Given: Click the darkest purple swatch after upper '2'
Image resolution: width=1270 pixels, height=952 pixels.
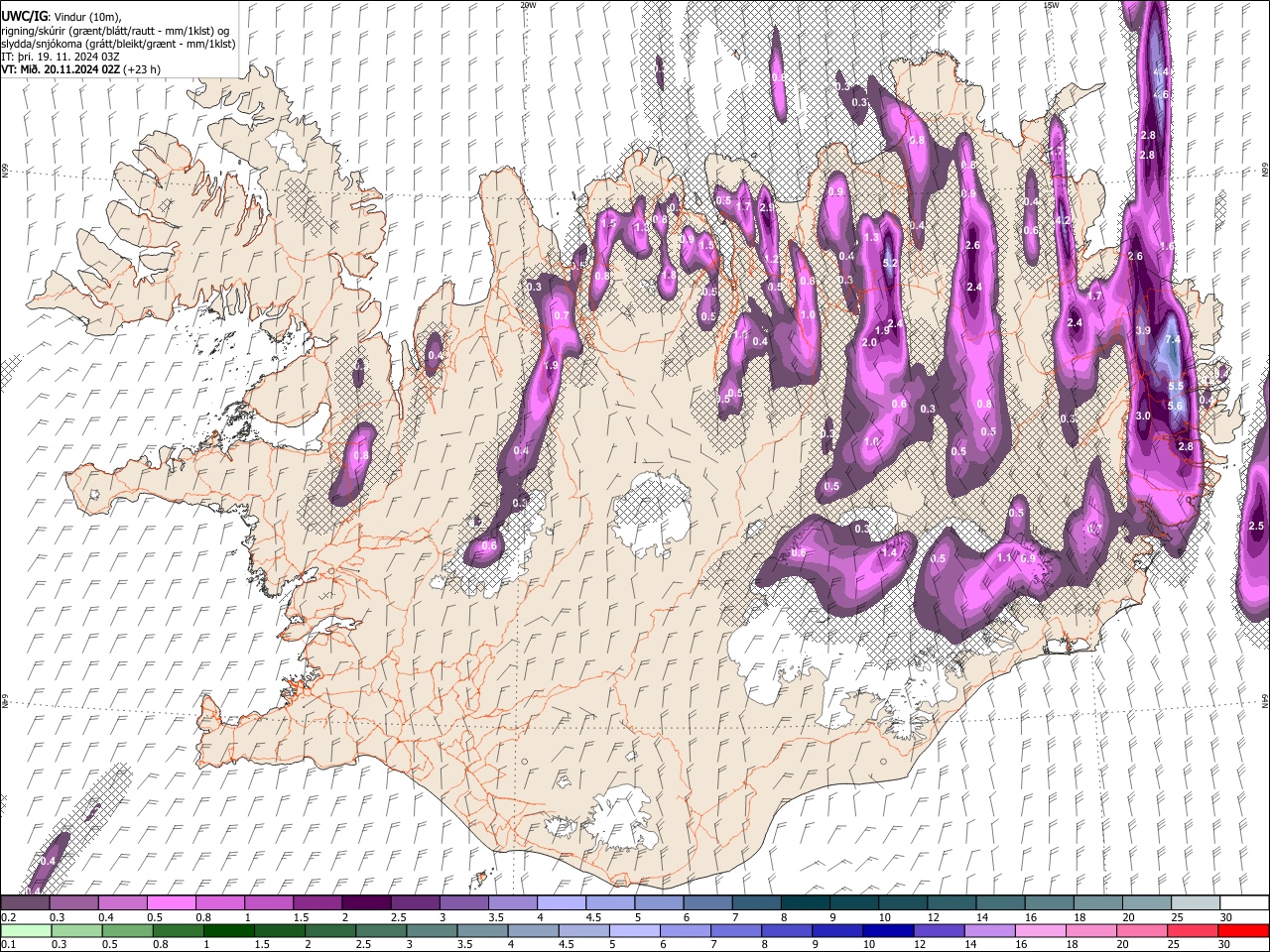Looking at the screenshot, I should 366,903.
